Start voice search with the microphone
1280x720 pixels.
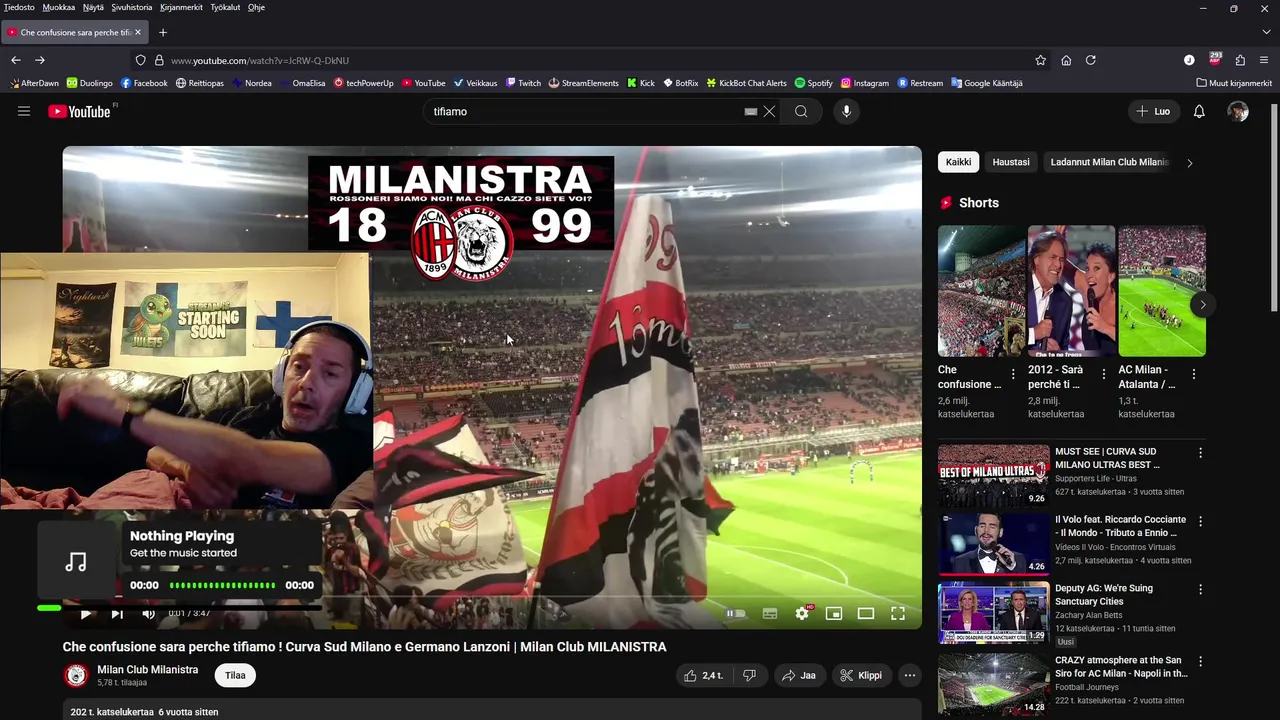pyautogui.click(x=846, y=111)
